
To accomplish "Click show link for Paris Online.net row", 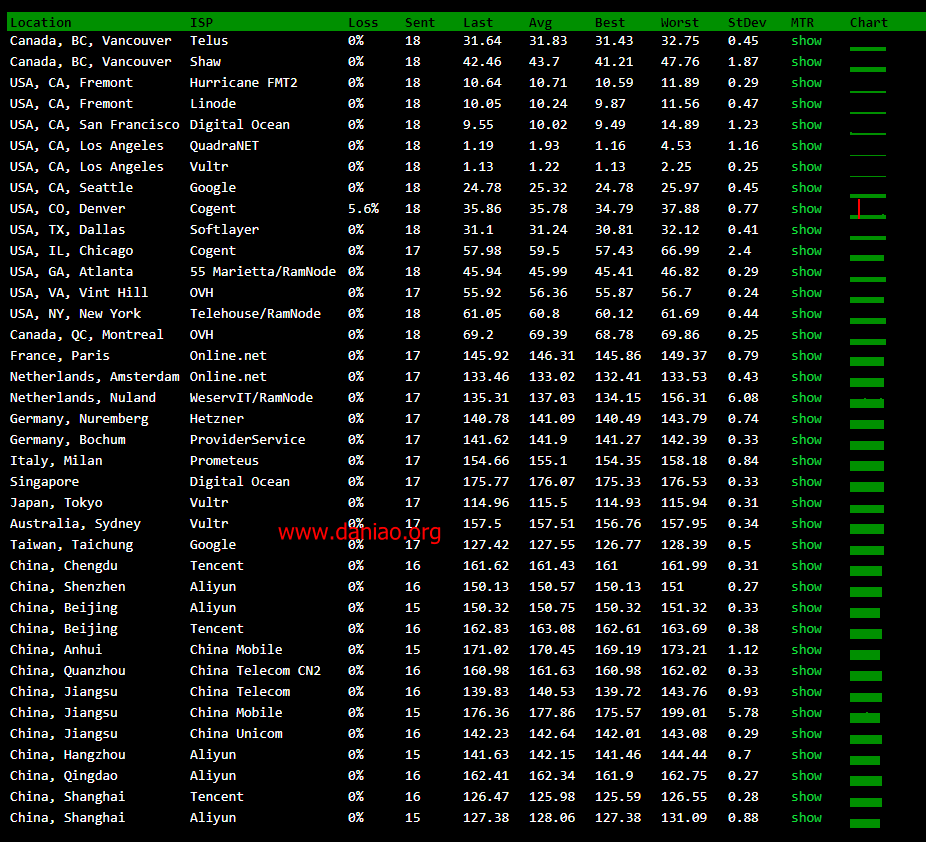I will (x=806, y=356).
